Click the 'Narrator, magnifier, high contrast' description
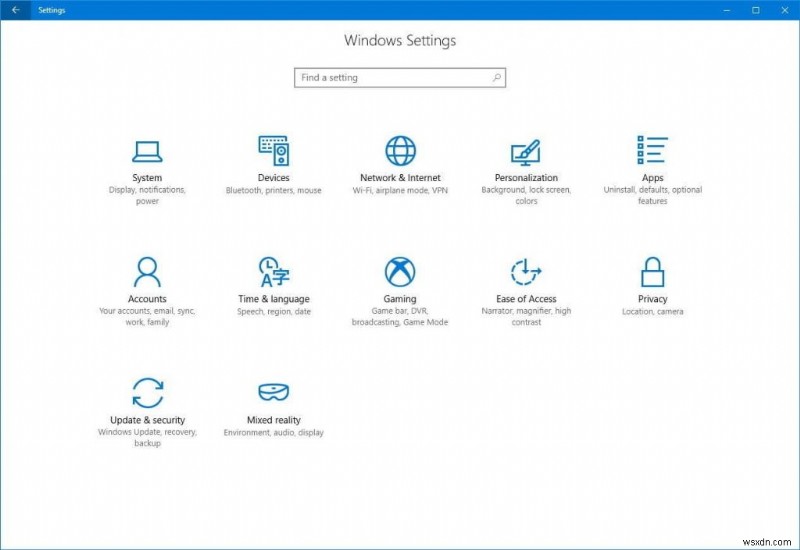The width and height of the screenshot is (800, 550). point(526,316)
